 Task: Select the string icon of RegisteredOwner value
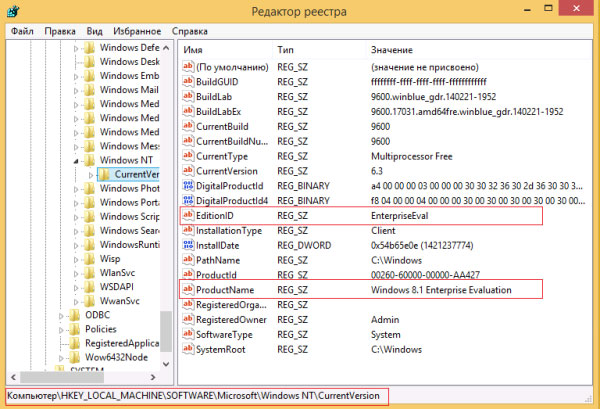(x=188, y=319)
